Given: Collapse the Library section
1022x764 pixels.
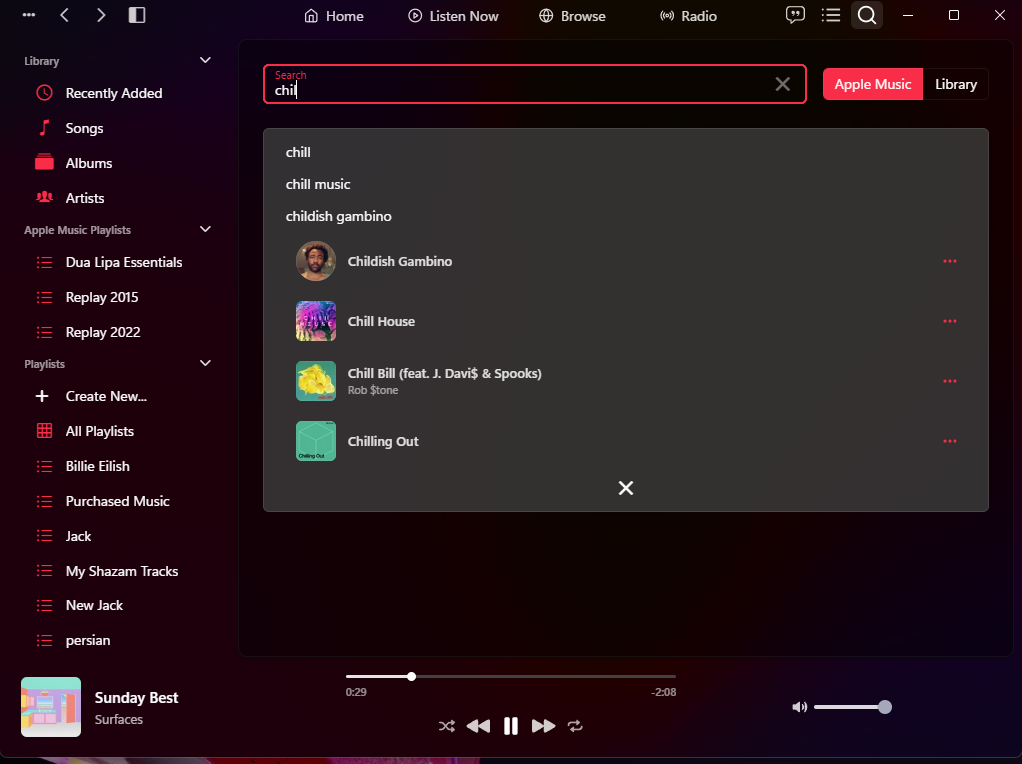Looking at the screenshot, I should [x=205, y=60].
